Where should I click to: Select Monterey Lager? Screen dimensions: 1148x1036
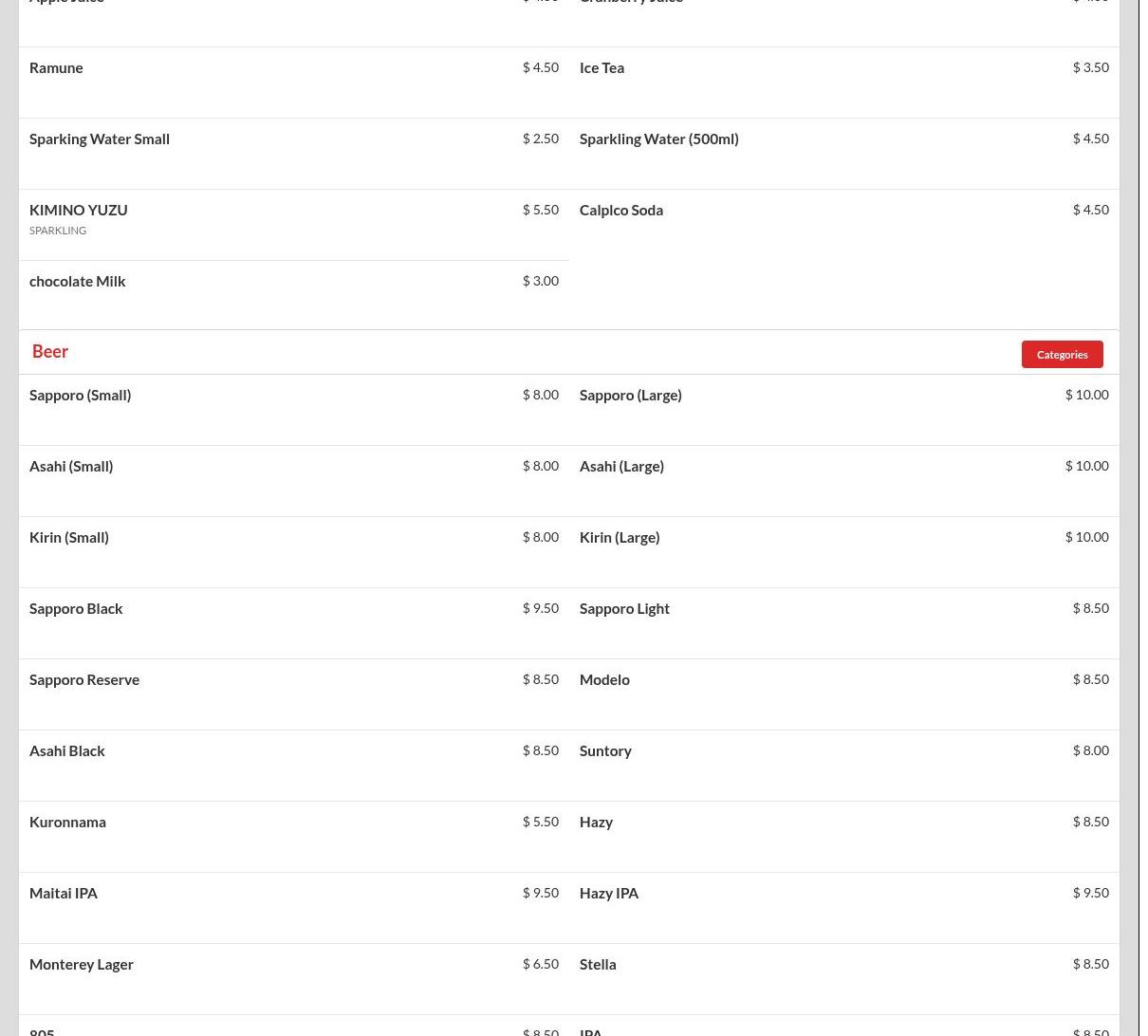(82, 964)
